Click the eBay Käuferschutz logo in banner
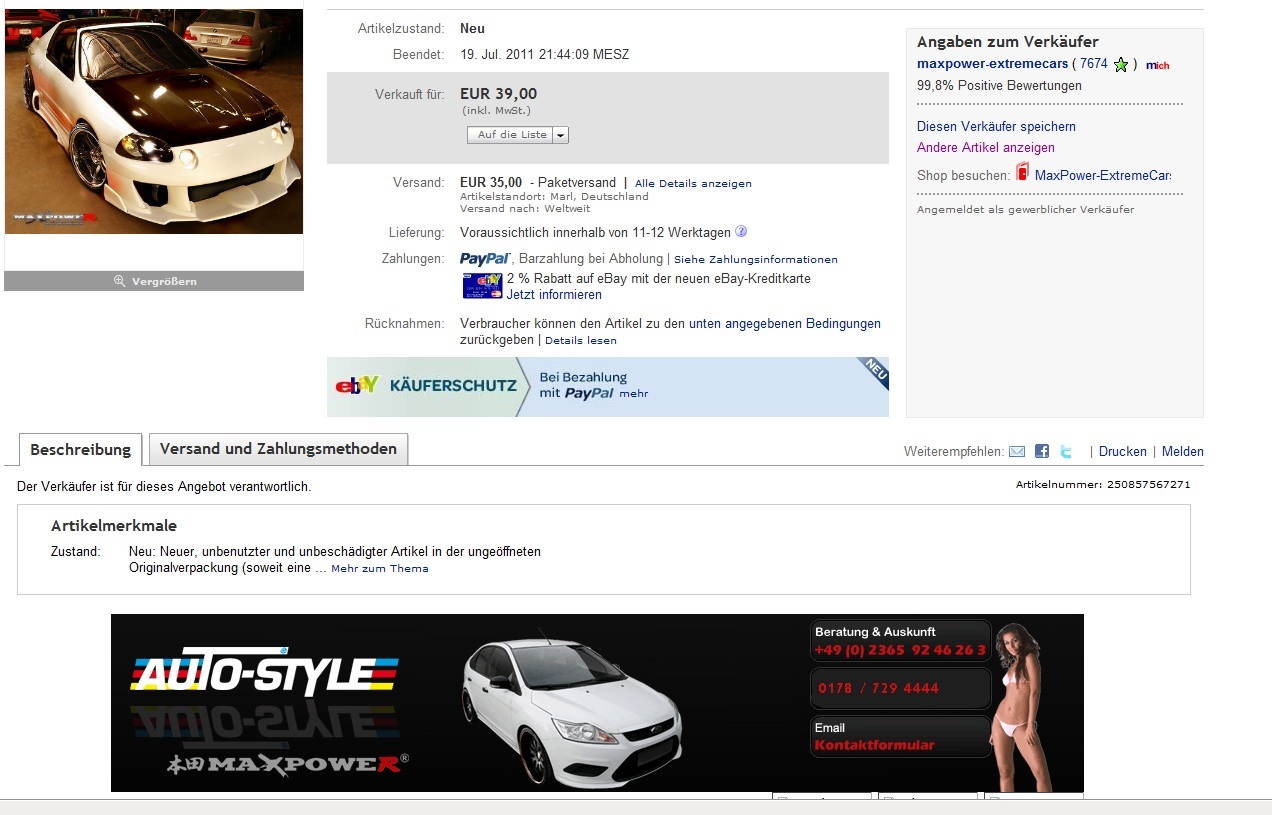Image resolution: width=1272 pixels, height=815 pixels. (357, 385)
